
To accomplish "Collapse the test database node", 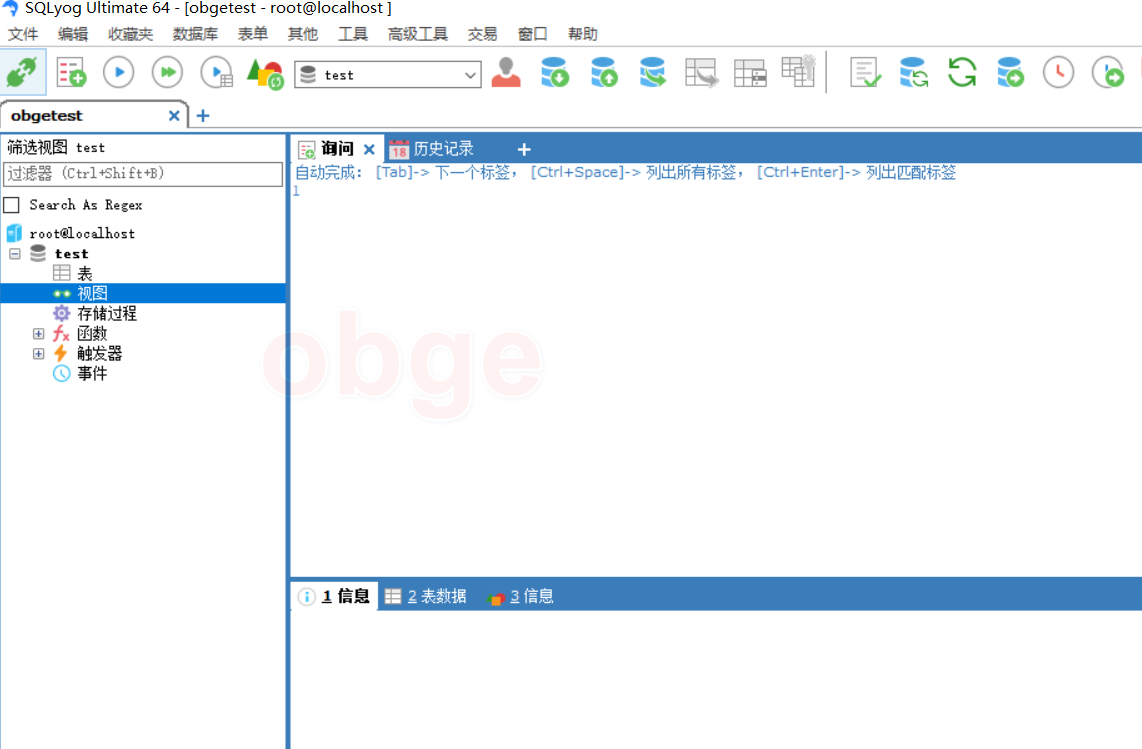I will click(15, 254).
